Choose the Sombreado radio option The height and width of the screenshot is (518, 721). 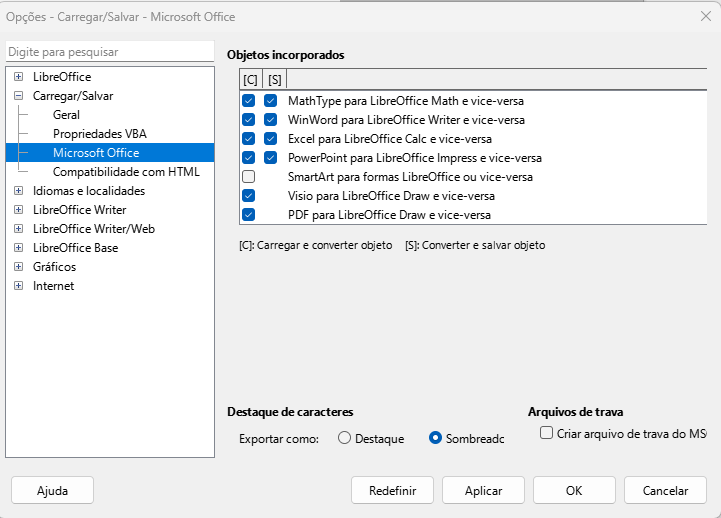coord(435,438)
